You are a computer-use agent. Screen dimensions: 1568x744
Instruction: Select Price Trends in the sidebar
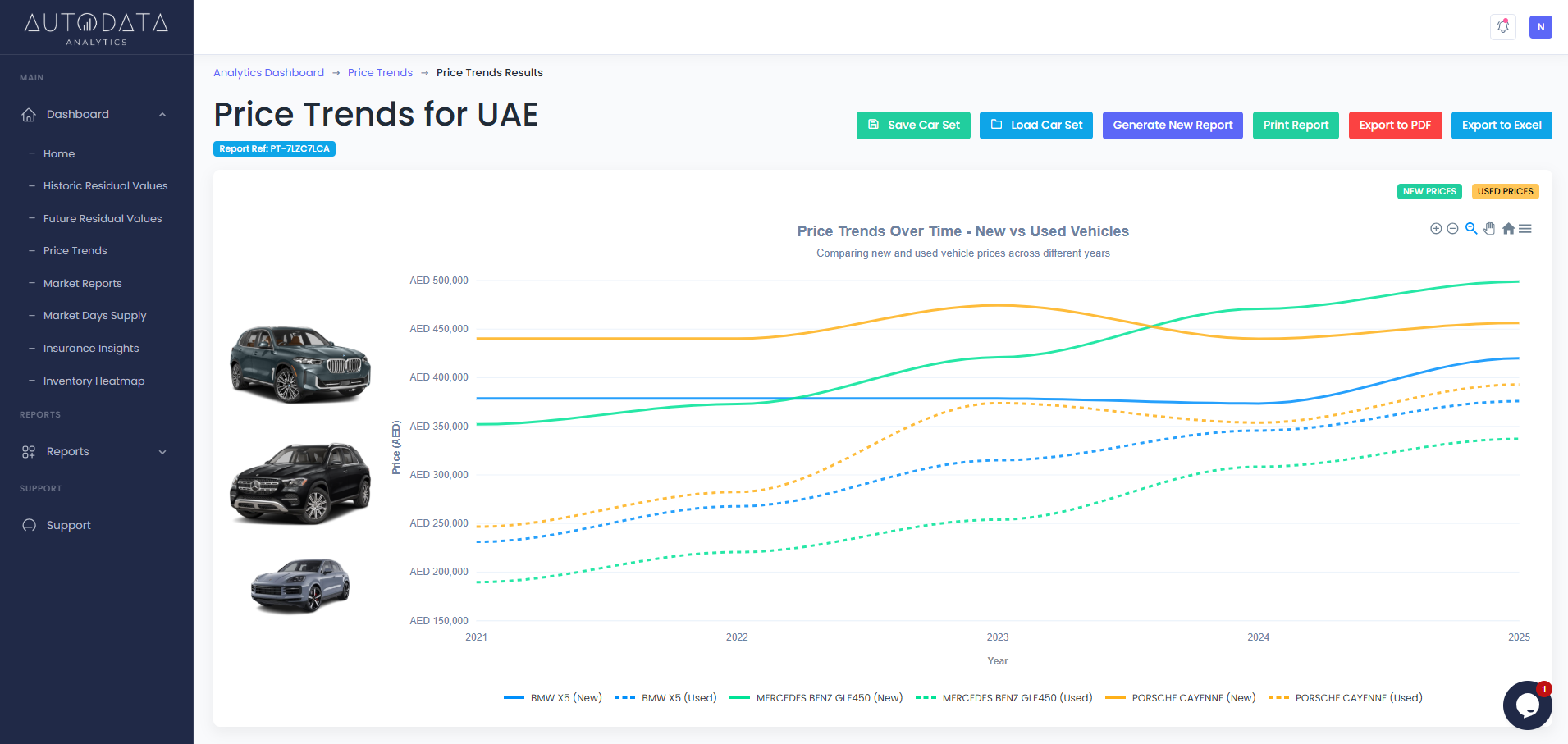tap(75, 250)
